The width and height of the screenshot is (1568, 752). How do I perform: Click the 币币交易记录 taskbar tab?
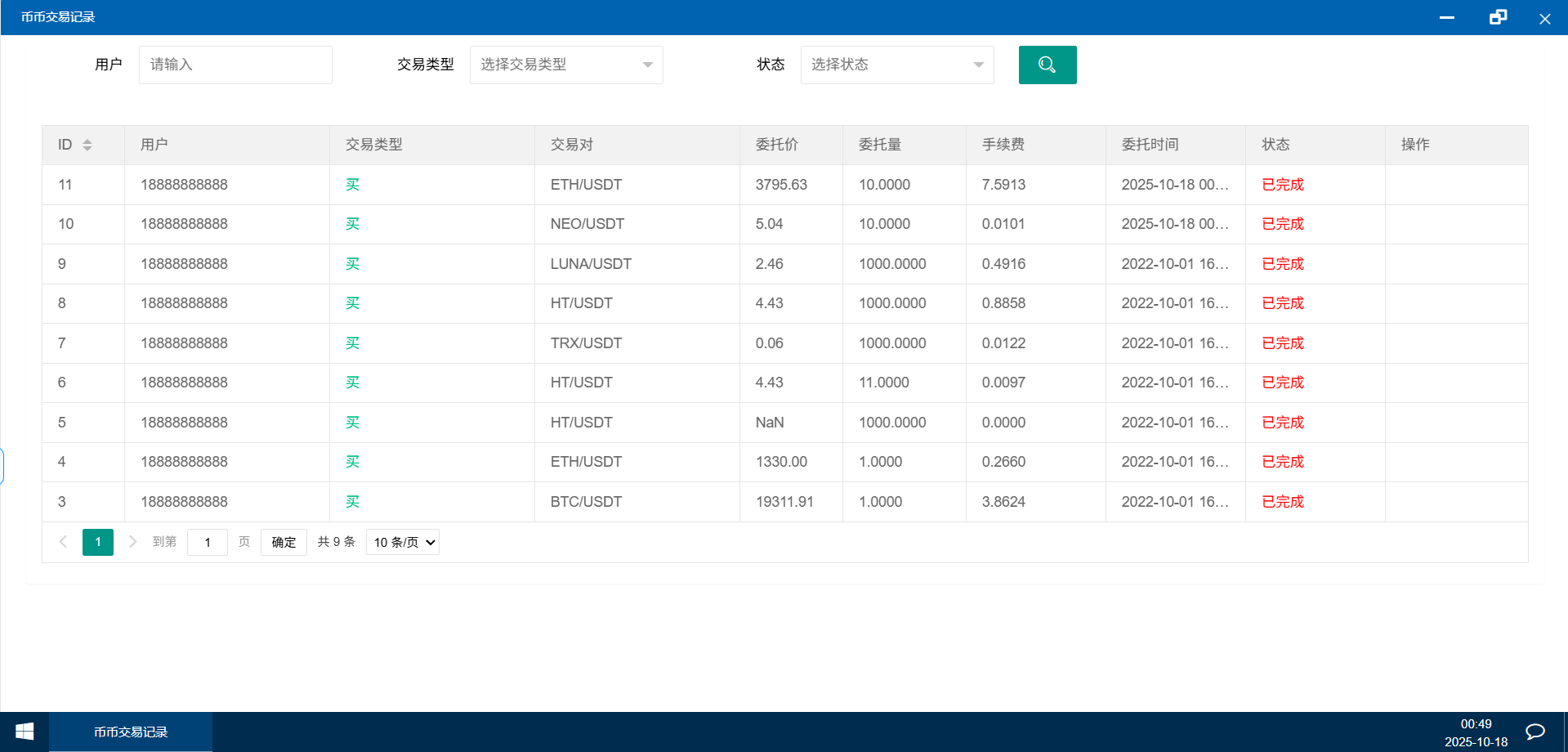tap(131, 732)
